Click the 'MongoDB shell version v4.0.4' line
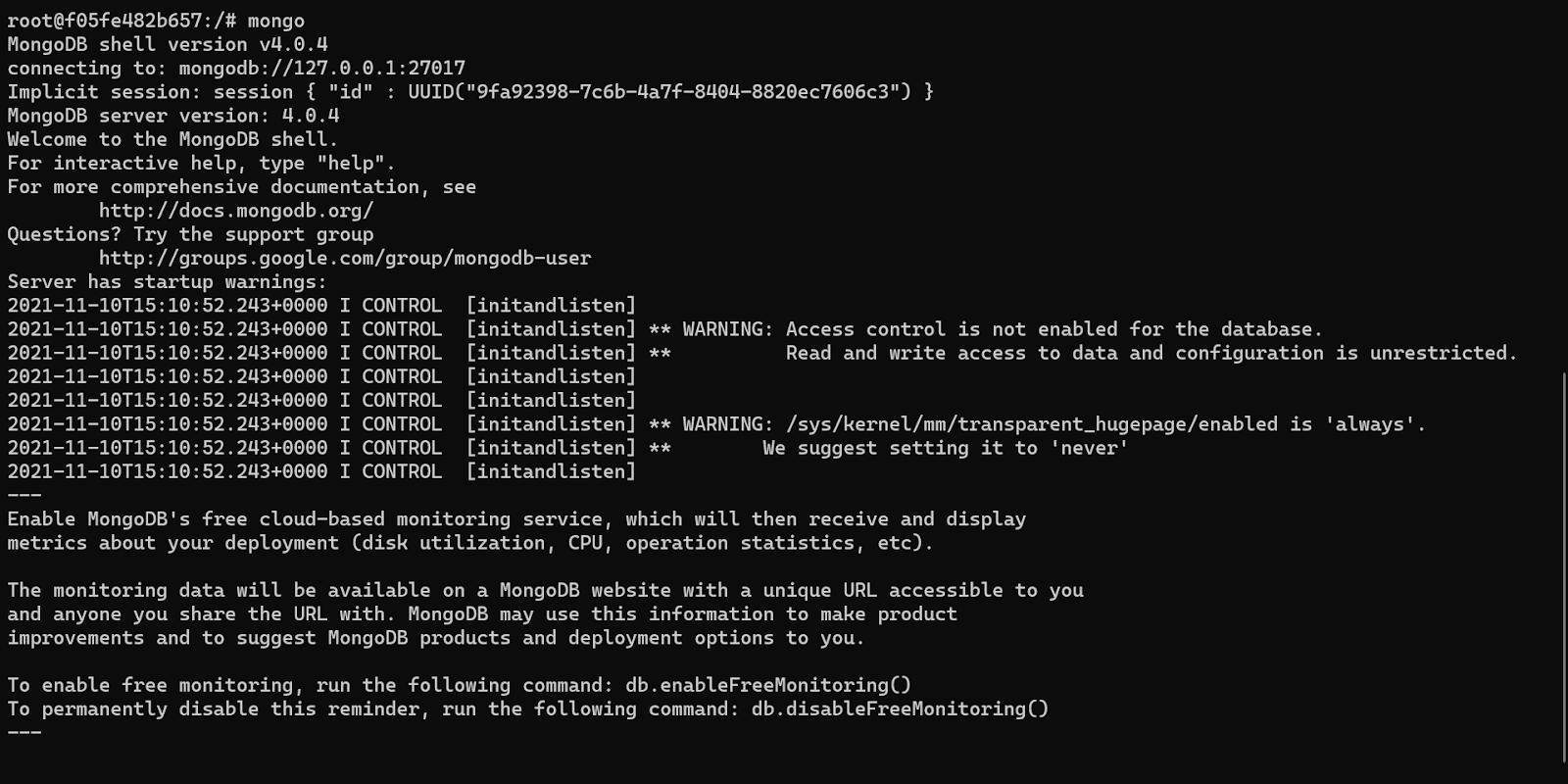This screenshot has width=1568, height=784. 167,45
